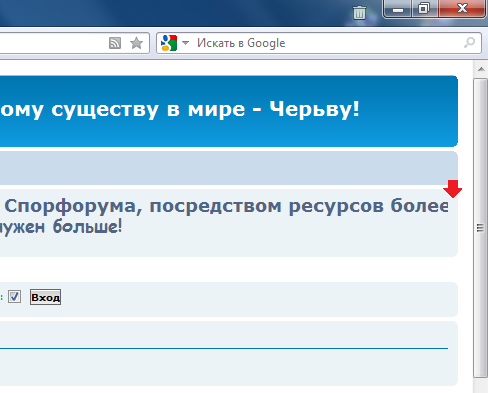The width and height of the screenshot is (488, 393).
Task: Close the browser window
Action: pyautogui.click(x=462, y=8)
